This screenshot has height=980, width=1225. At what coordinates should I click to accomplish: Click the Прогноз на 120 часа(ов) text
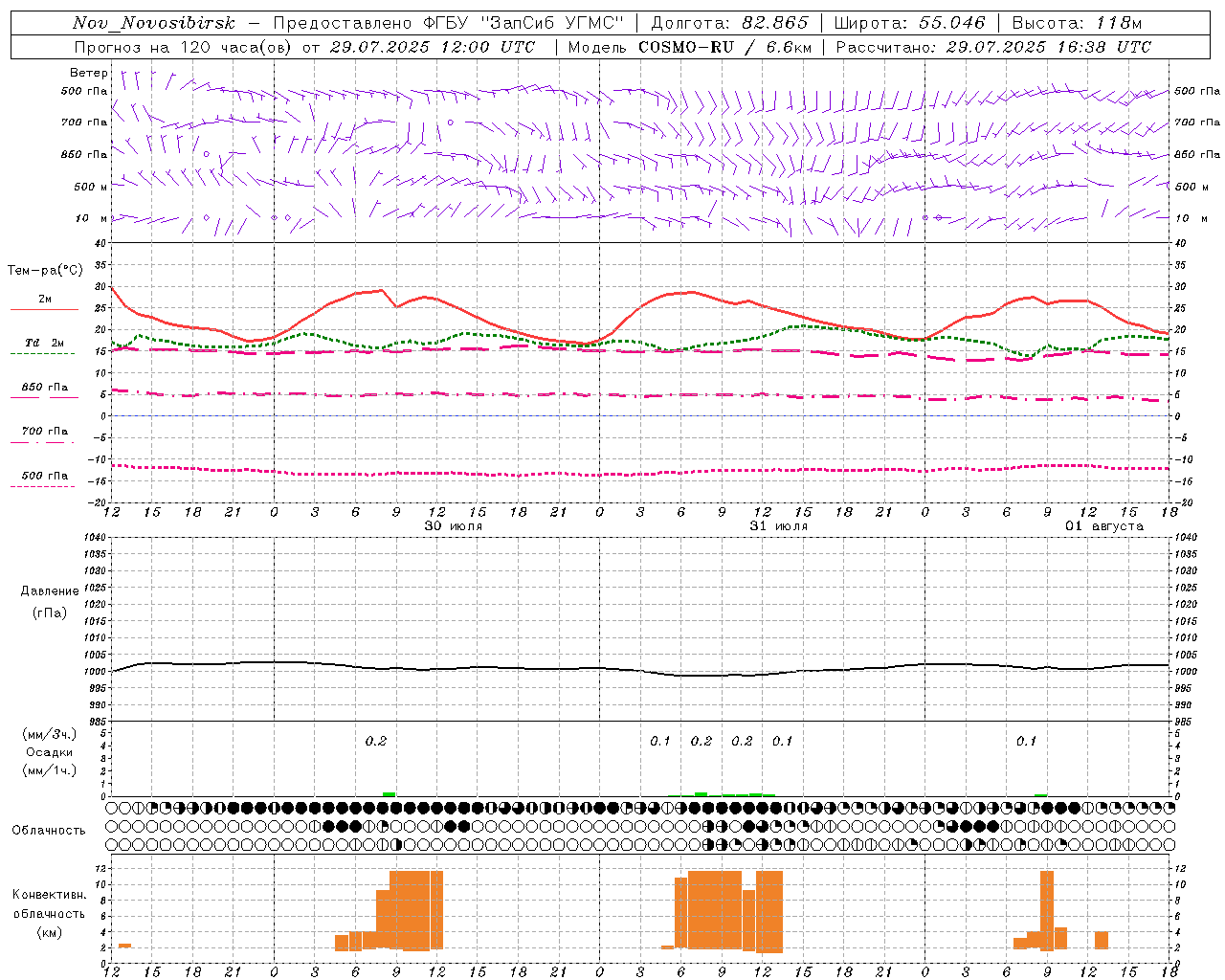coord(185,47)
